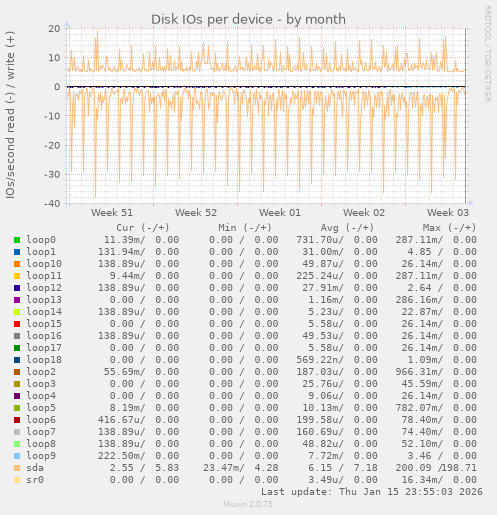Click the 'Avg (-/+)' column header

tap(347, 228)
